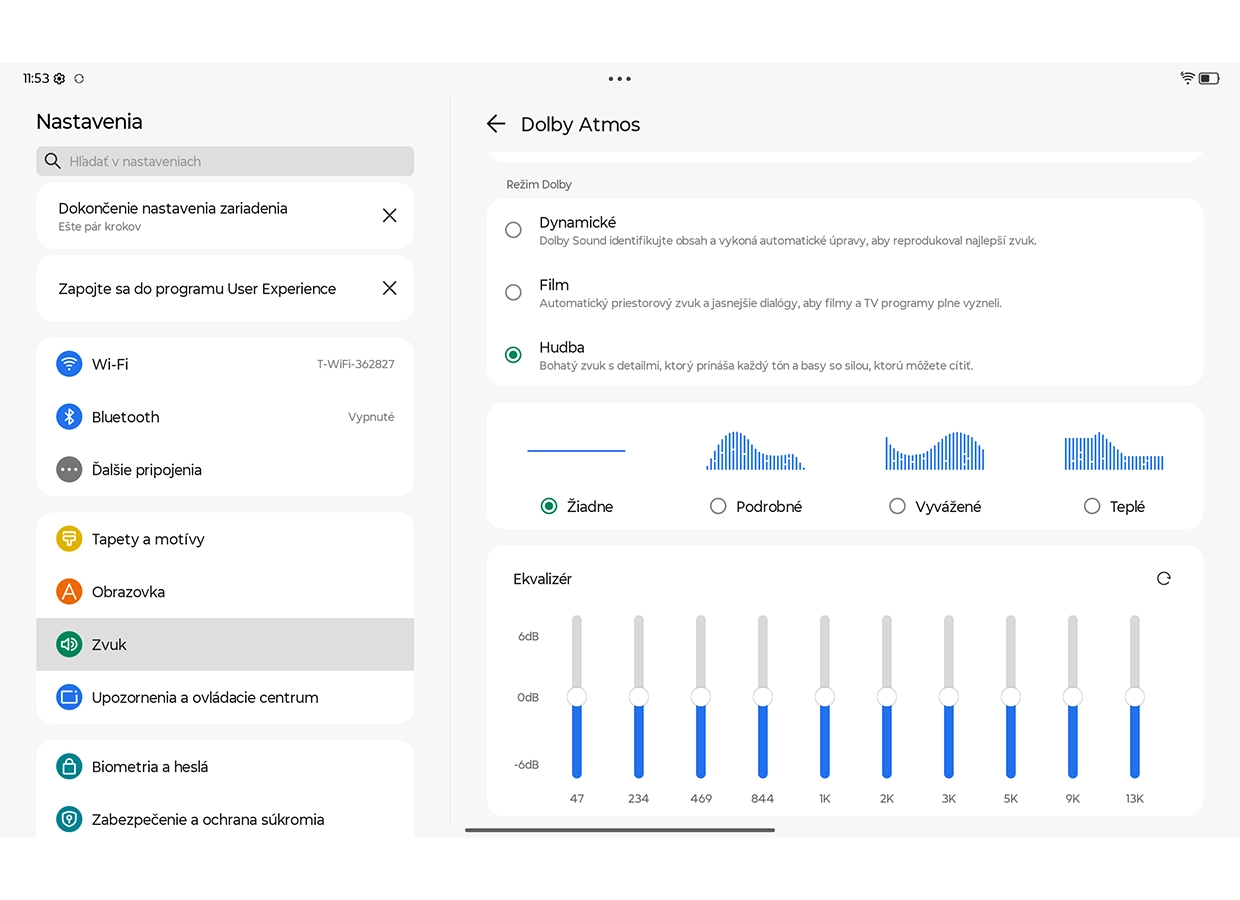1240x900 pixels.
Task: Open Tapety a motívy settings
Action: [x=225, y=539]
